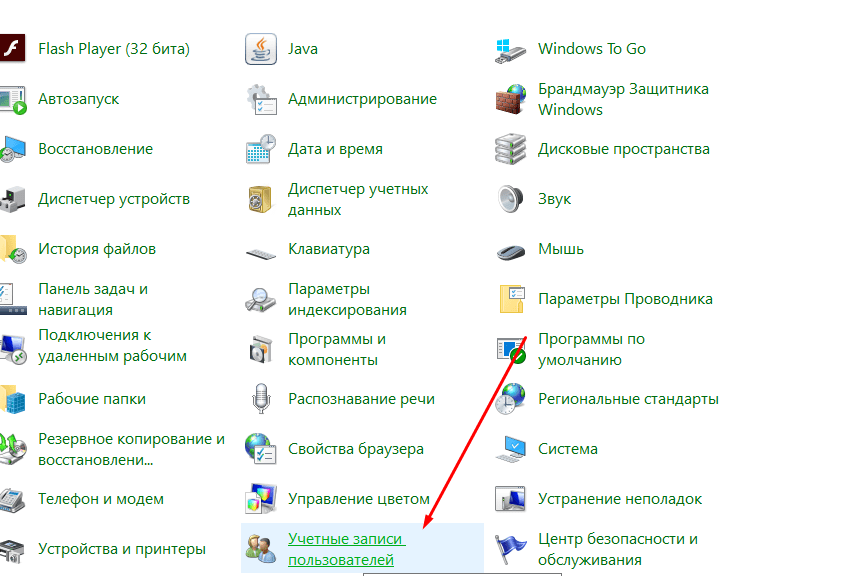Viewport: 848px width, 576px height.
Task: Open the Восстановление link
Action: [x=96, y=149]
